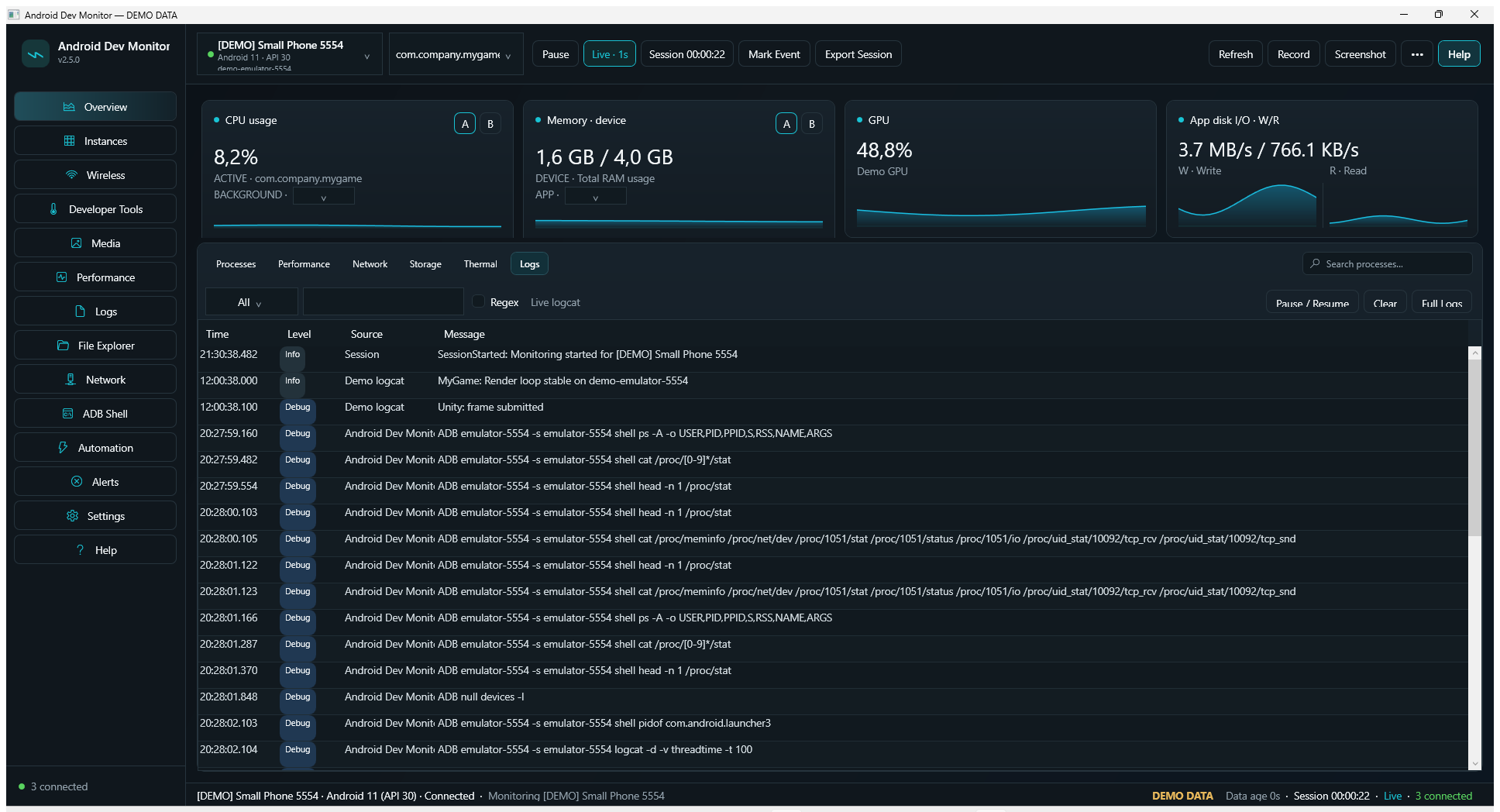The width and height of the screenshot is (1500, 812).
Task: Toggle CPU usage series A
Action: click(x=465, y=124)
